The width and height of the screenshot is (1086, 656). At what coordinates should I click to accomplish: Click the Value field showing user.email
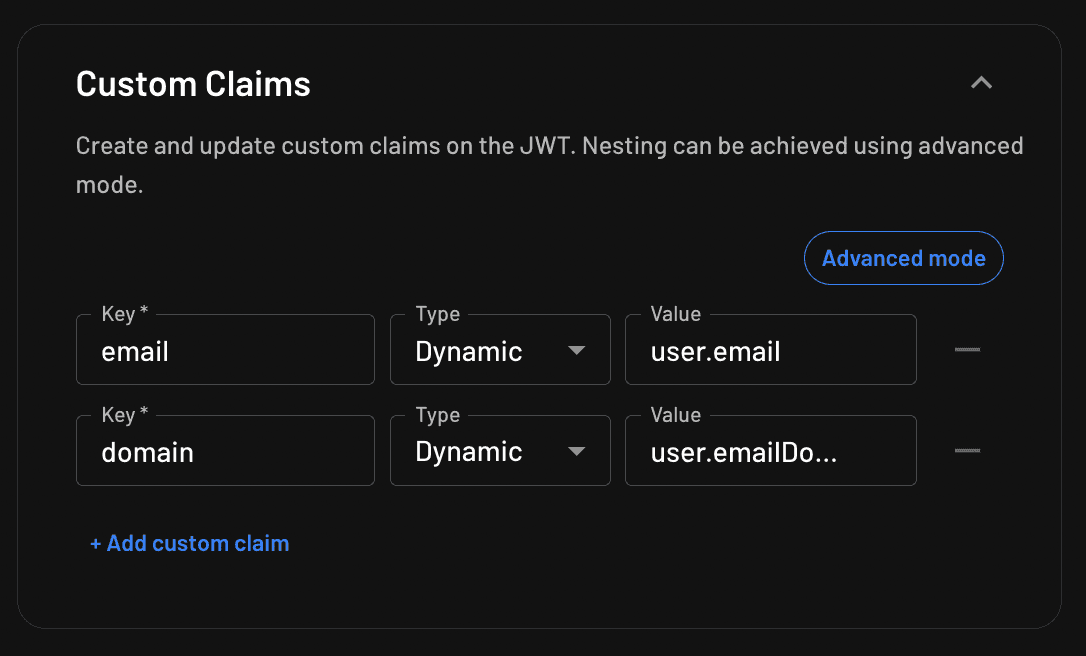770,349
